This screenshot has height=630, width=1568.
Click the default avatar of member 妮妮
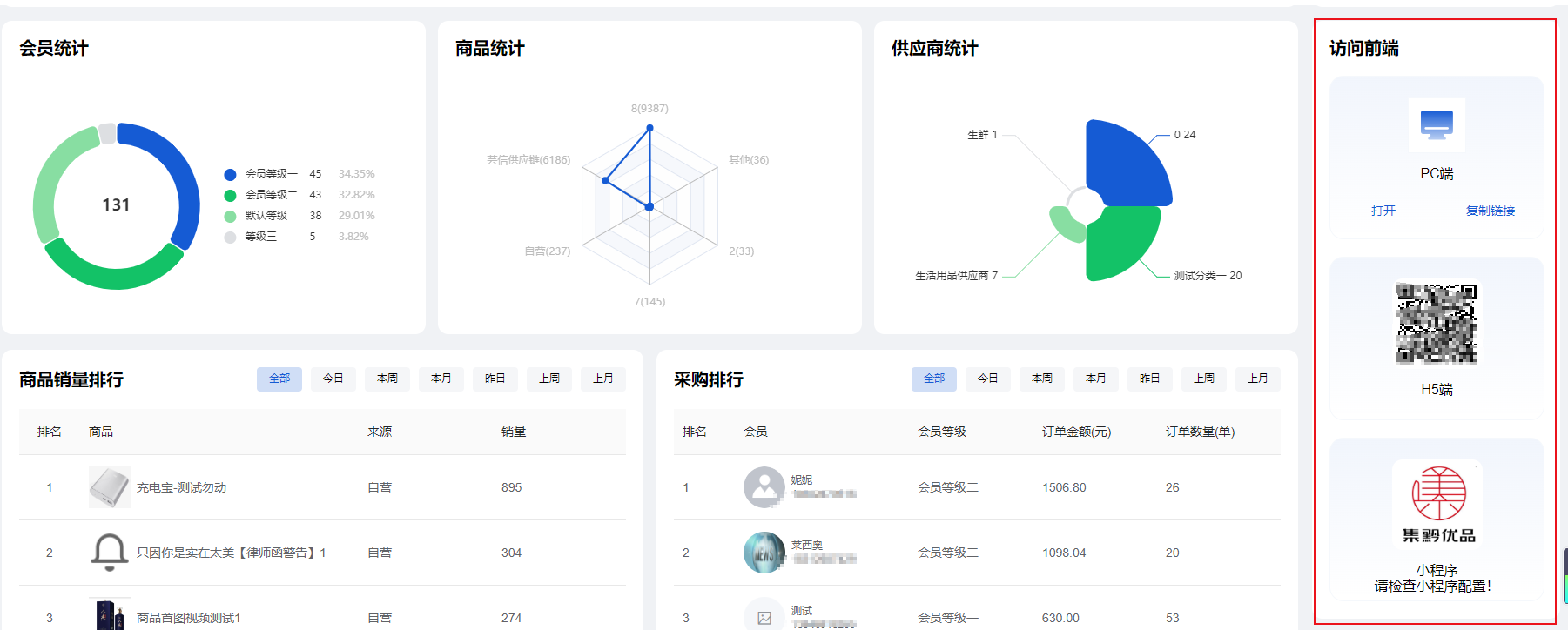pyautogui.click(x=764, y=487)
